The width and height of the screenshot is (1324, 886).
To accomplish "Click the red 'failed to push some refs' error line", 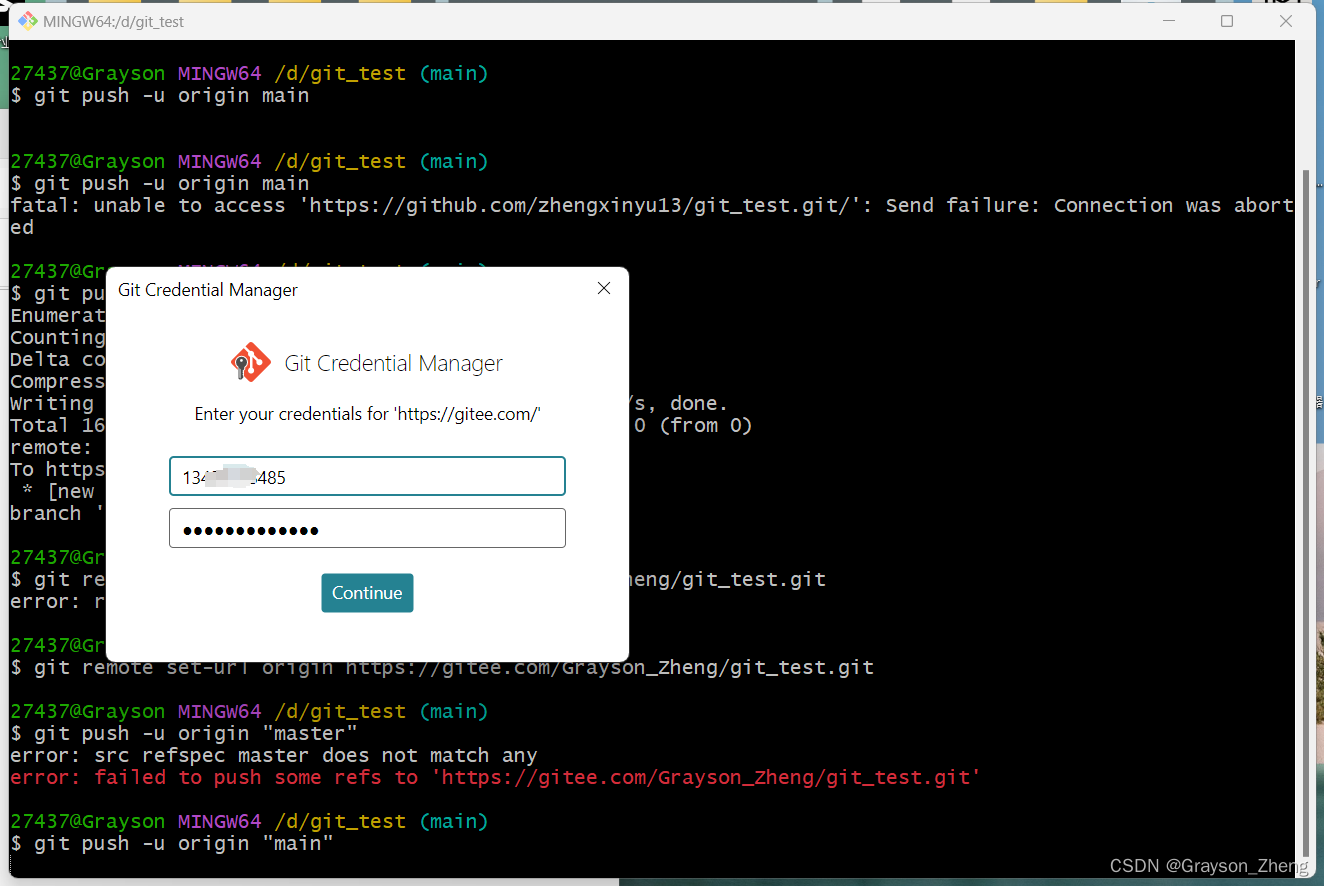I will (496, 777).
